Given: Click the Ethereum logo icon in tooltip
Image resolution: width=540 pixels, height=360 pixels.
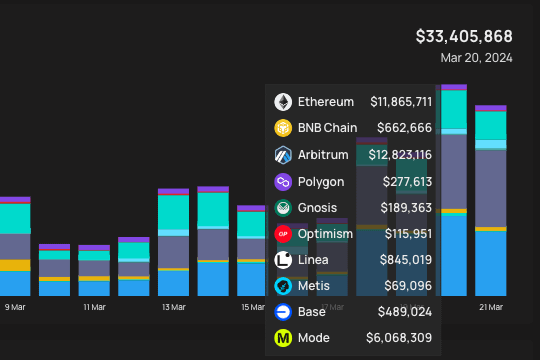Looking at the screenshot, I should coord(283,102).
